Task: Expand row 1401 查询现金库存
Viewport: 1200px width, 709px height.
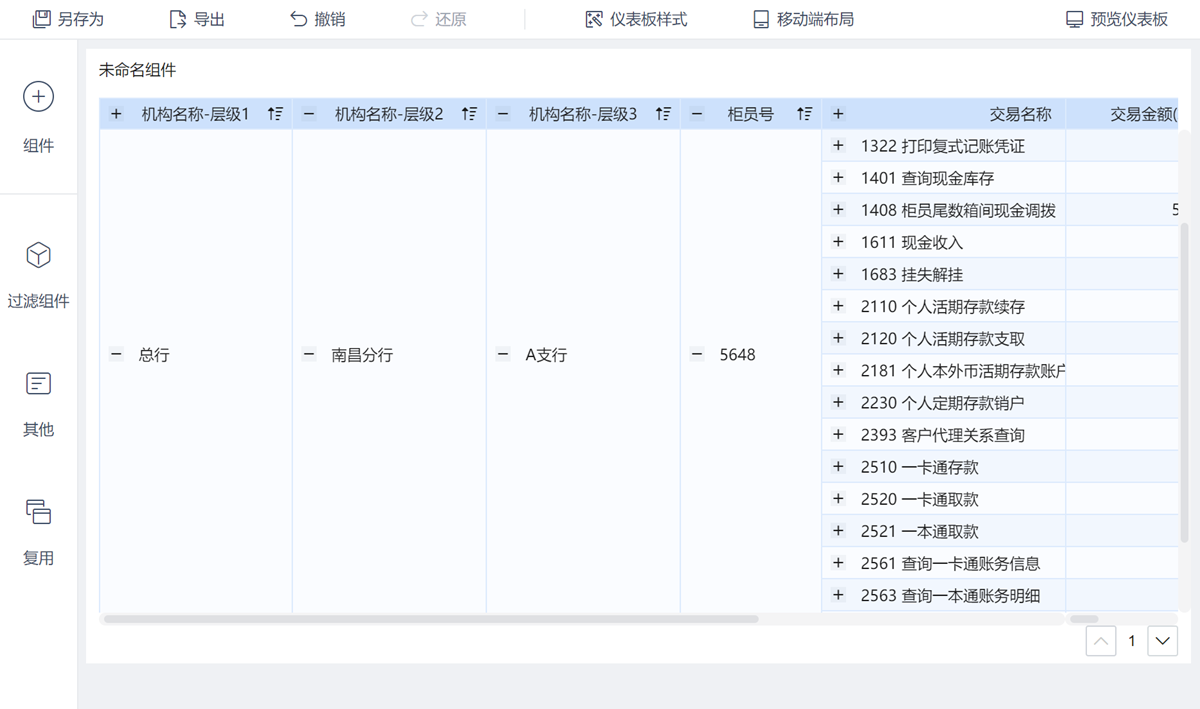Action: coord(838,178)
